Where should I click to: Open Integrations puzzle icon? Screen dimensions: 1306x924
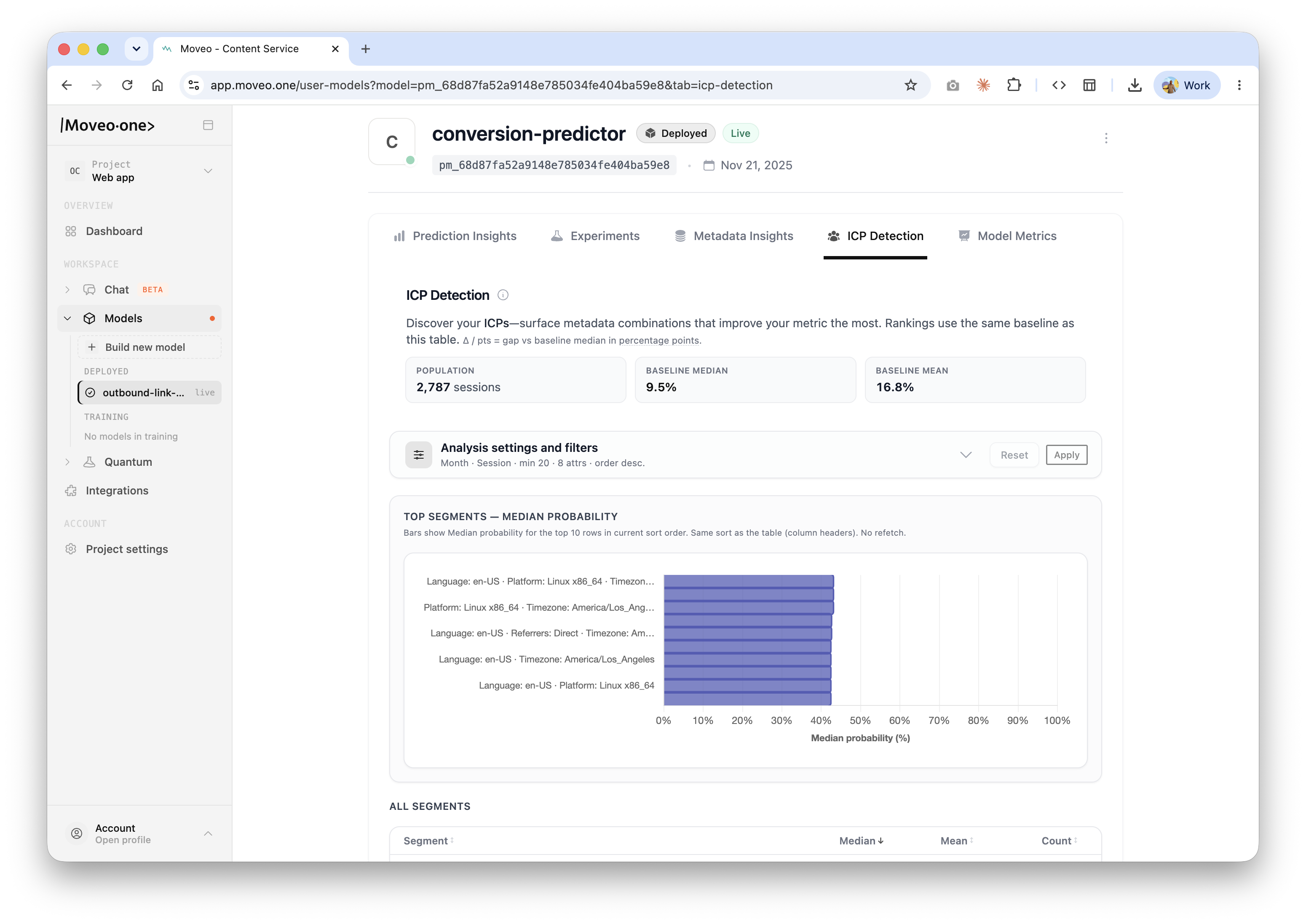click(70, 491)
